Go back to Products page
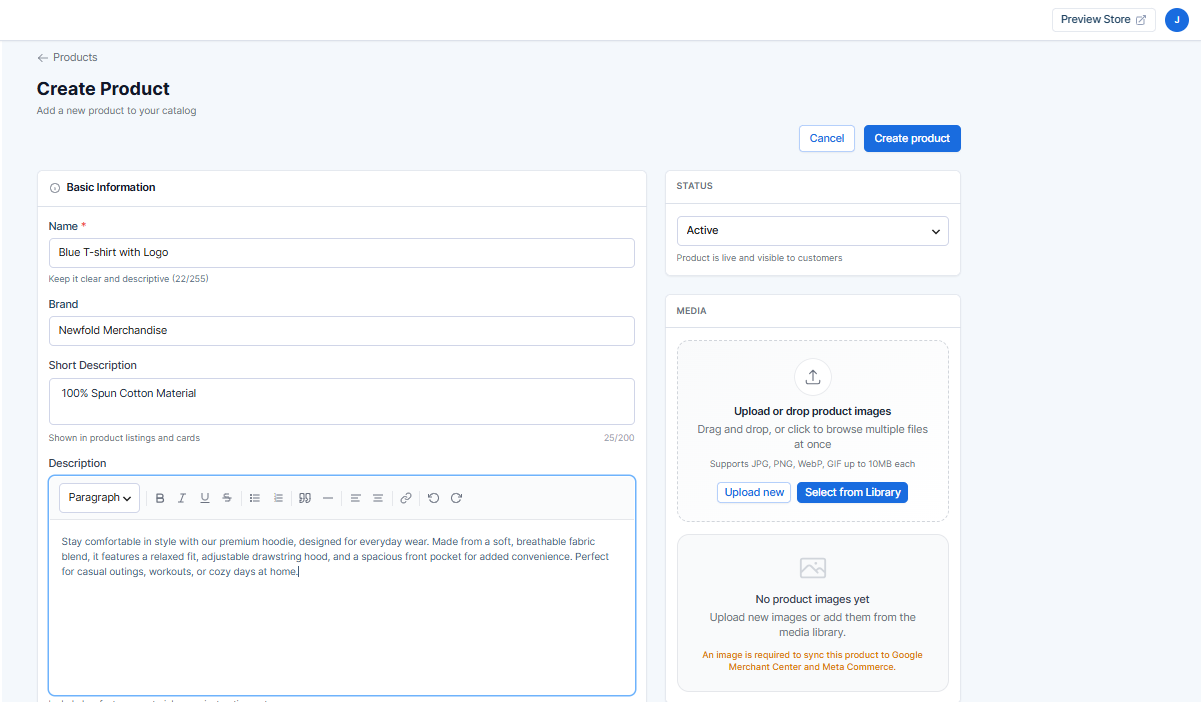The height and width of the screenshot is (702, 1201). [x=67, y=58]
